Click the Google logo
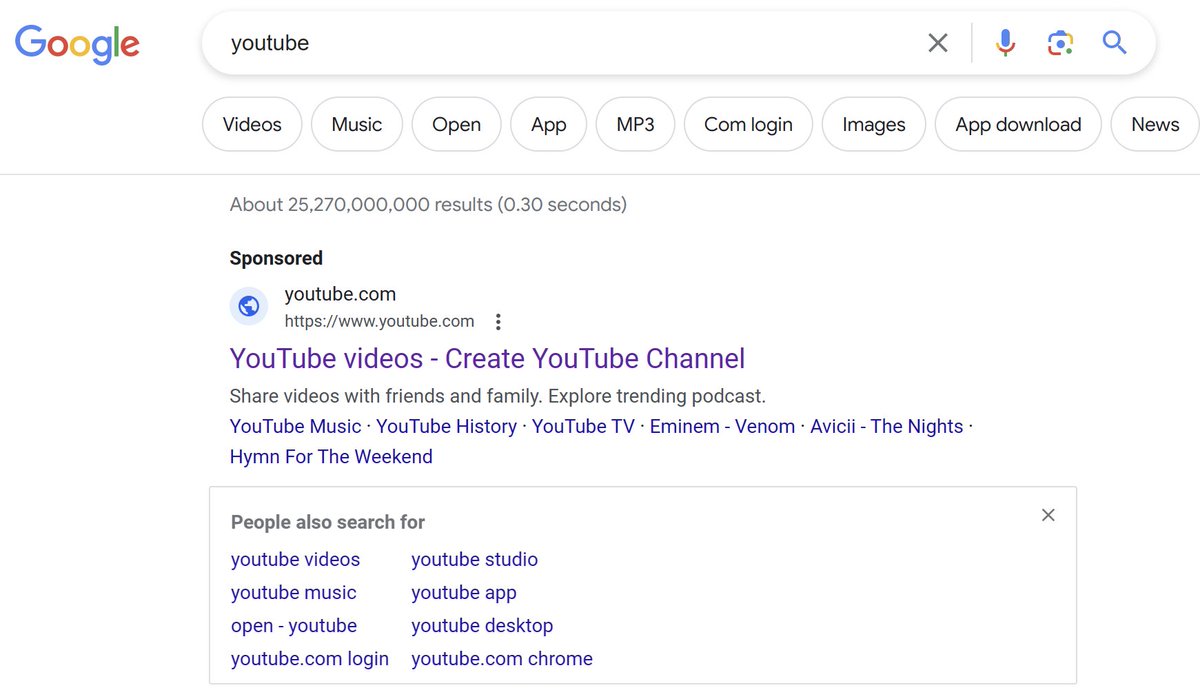This screenshot has width=1200, height=699. point(77,44)
